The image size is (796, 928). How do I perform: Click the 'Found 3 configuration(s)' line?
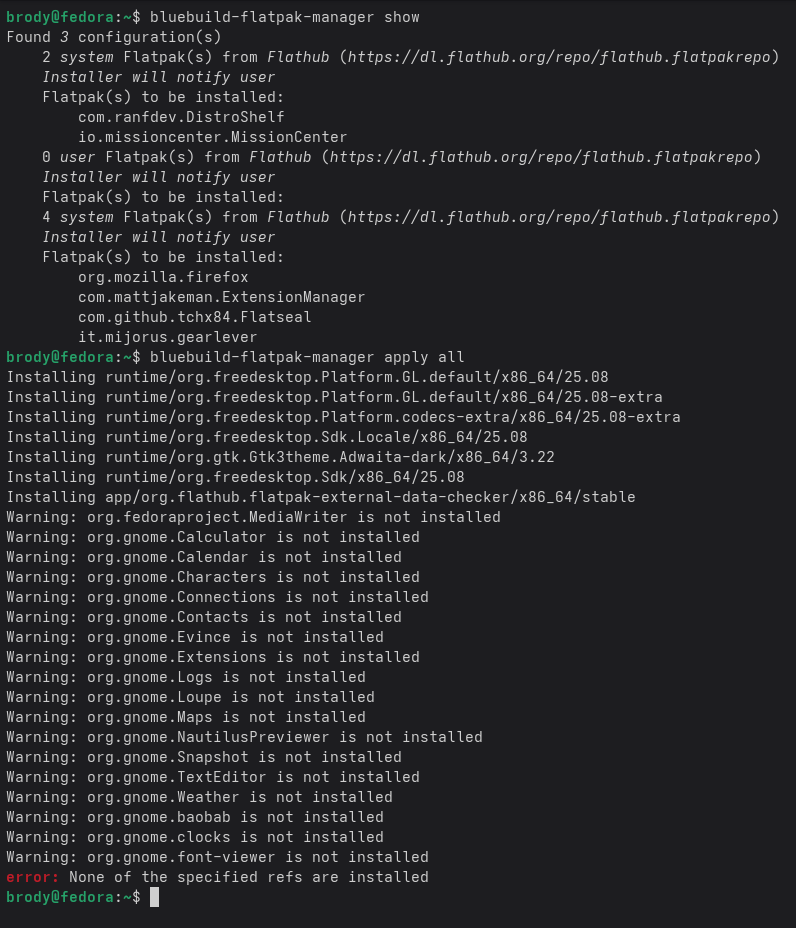coord(114,37)
